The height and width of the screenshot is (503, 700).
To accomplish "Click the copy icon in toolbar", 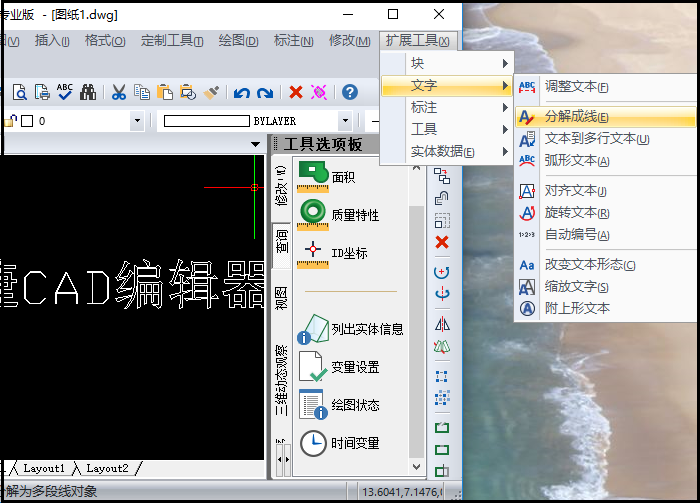I will (142, 92).
